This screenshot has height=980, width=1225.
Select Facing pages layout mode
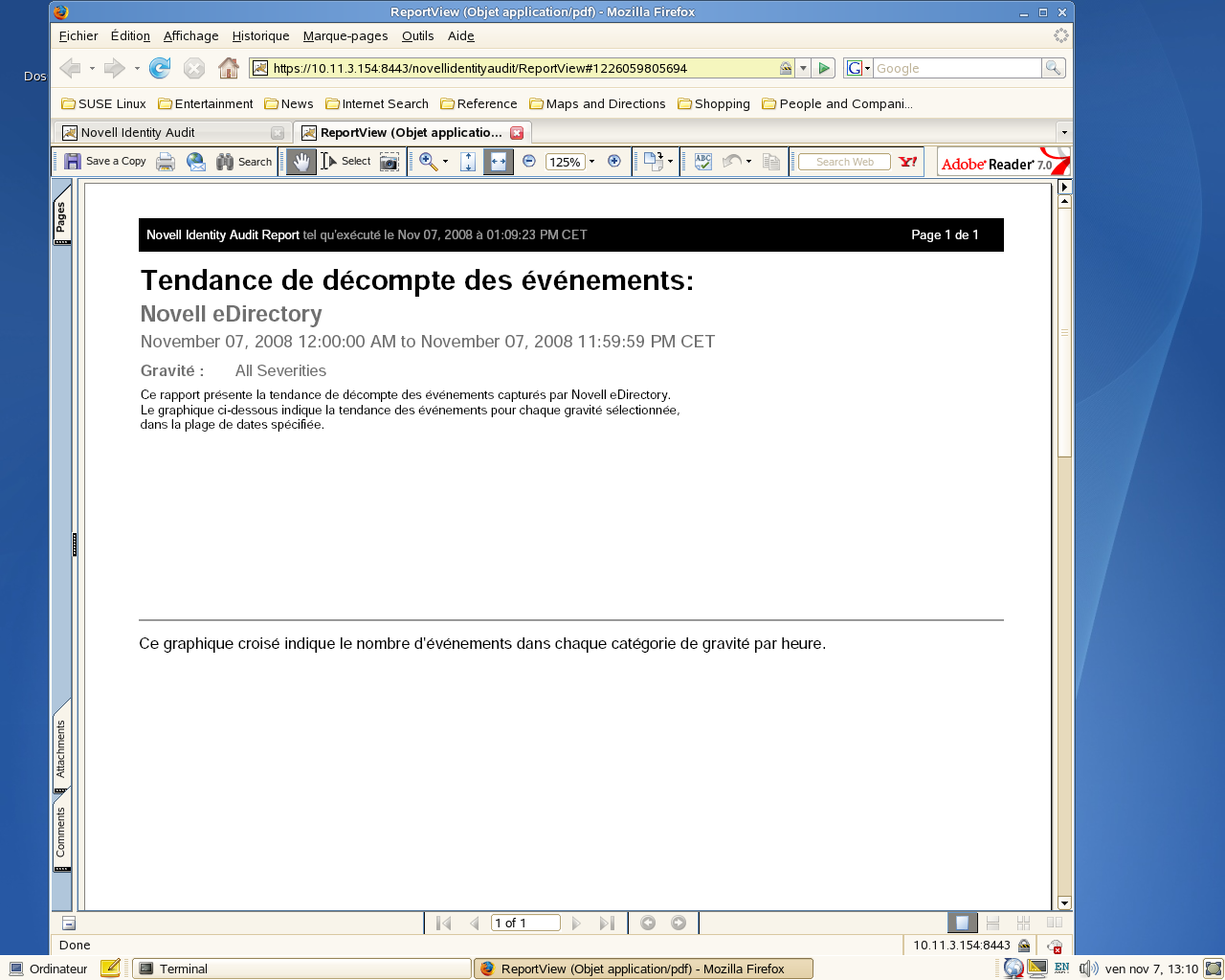1055,923
